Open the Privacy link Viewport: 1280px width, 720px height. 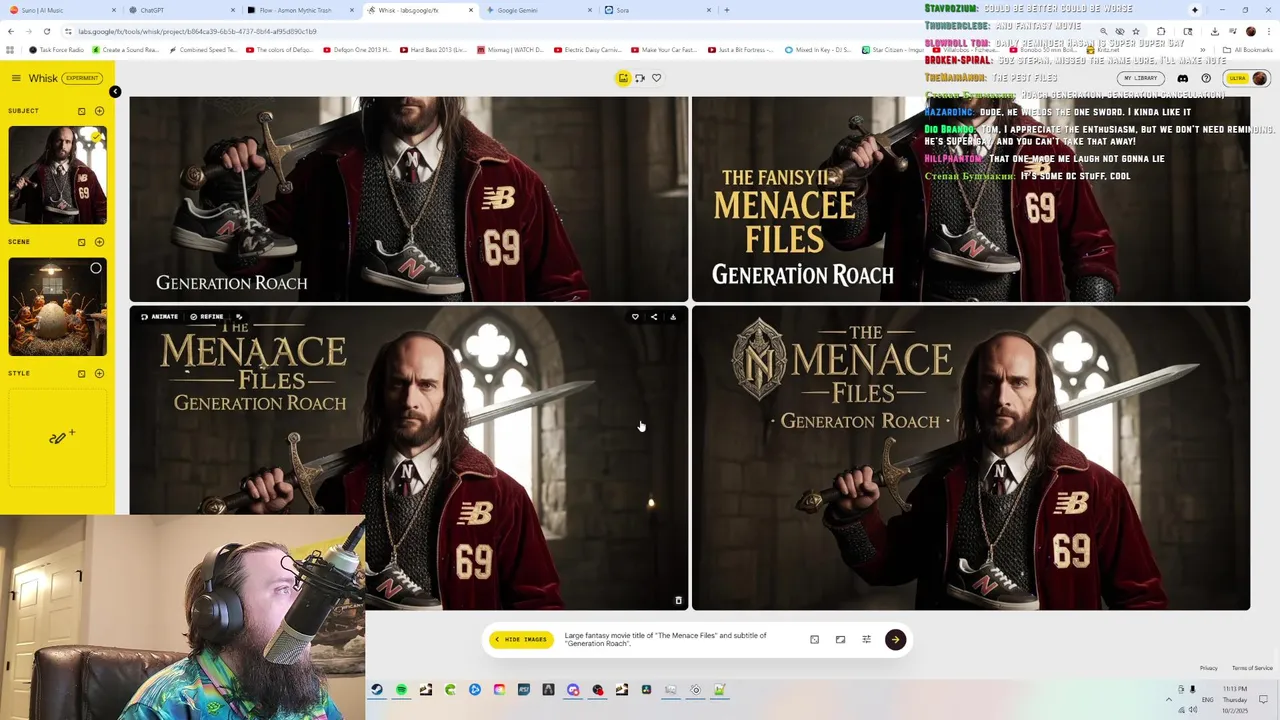[1208, 668]
